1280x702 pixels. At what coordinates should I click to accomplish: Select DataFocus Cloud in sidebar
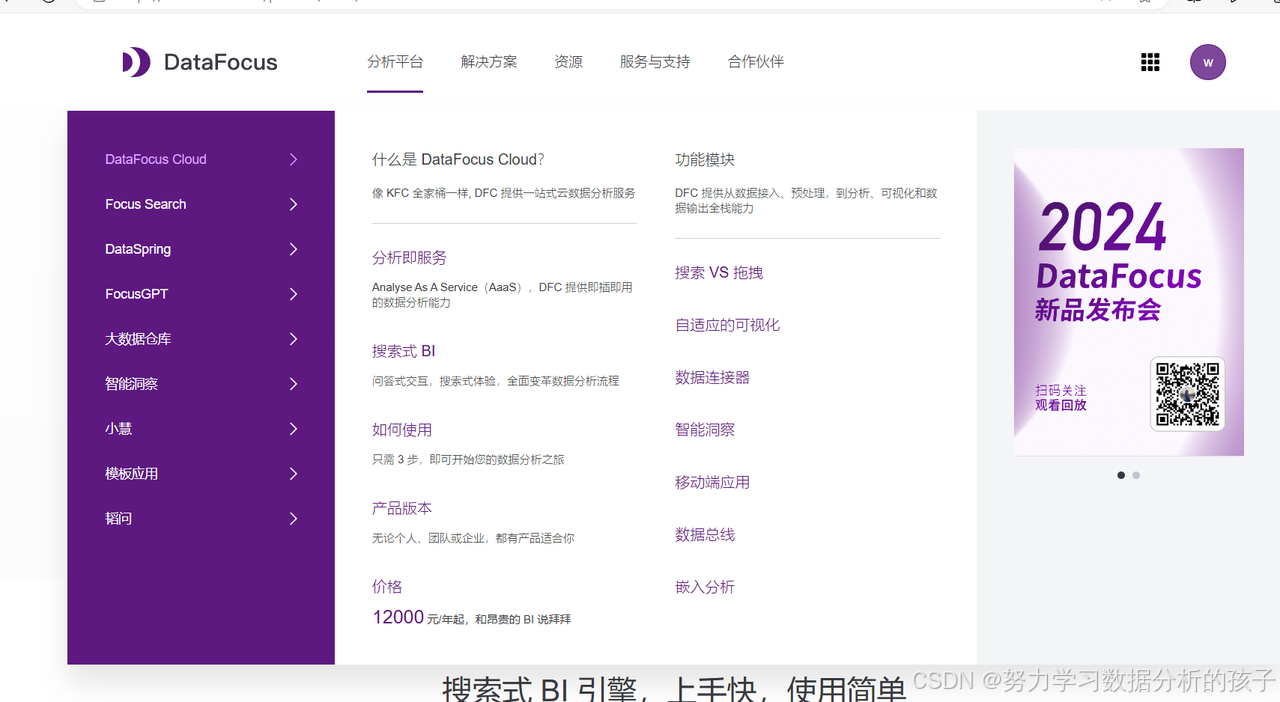coord(156,159)
